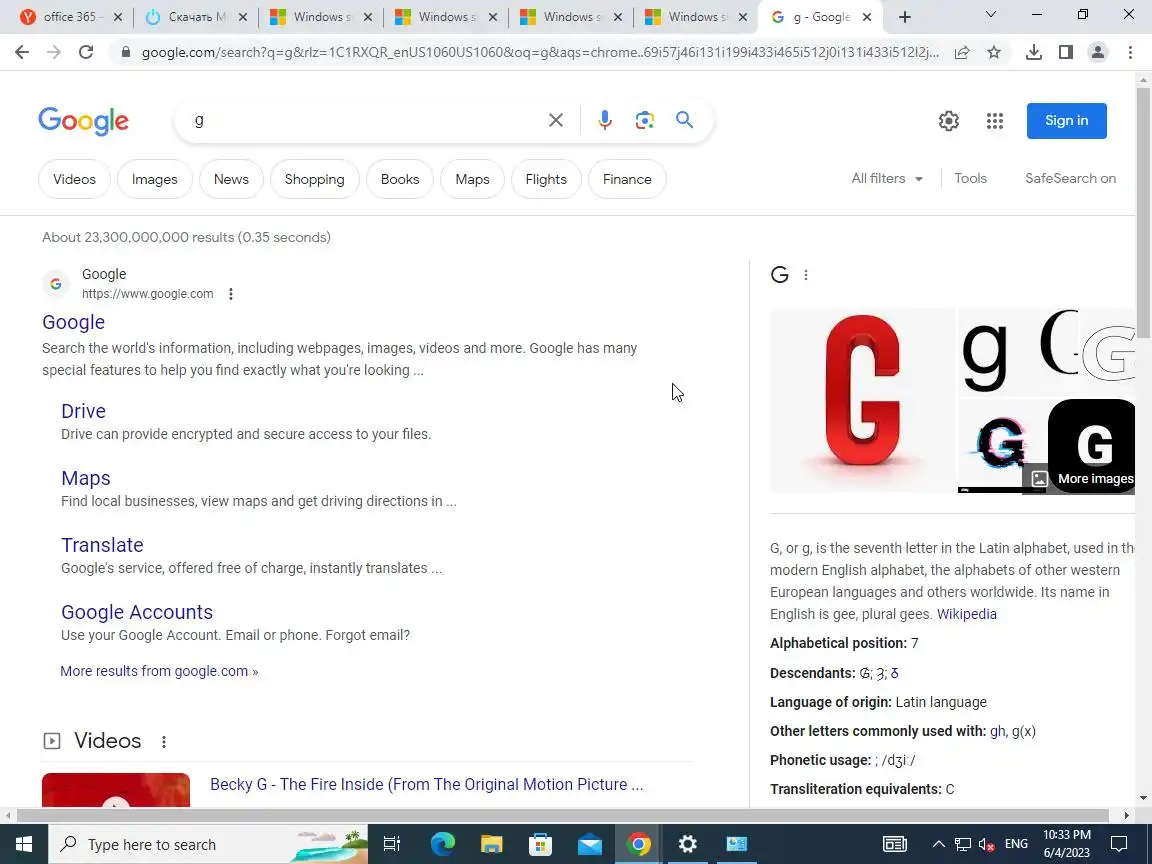
Task: Filter results by Videos
Action: point(74,179)
